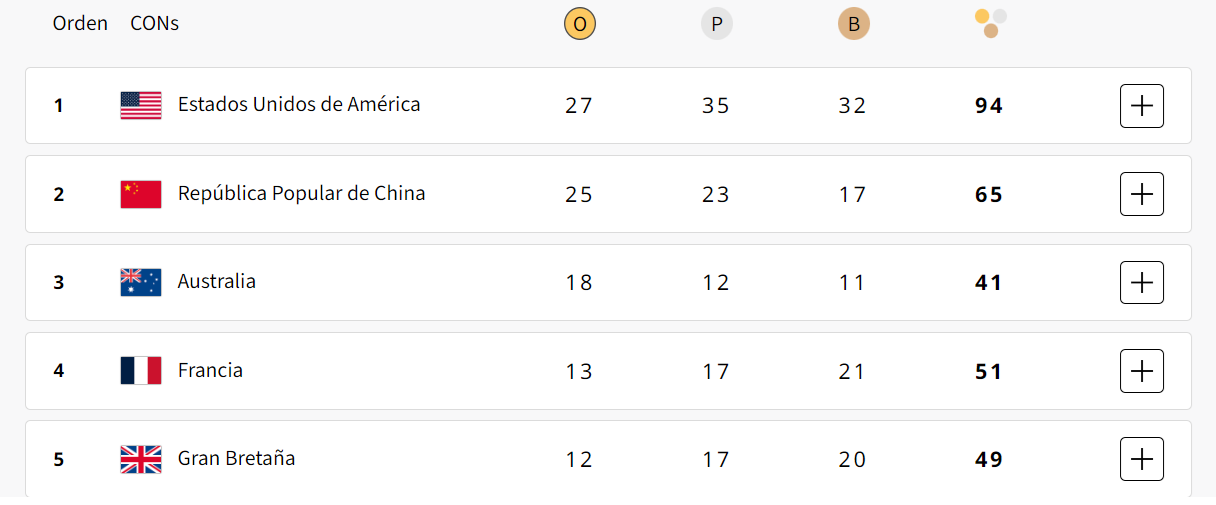Screen dimensions: 1216x505
Task: Click the Australia flag icon
Action: [141, 282]
